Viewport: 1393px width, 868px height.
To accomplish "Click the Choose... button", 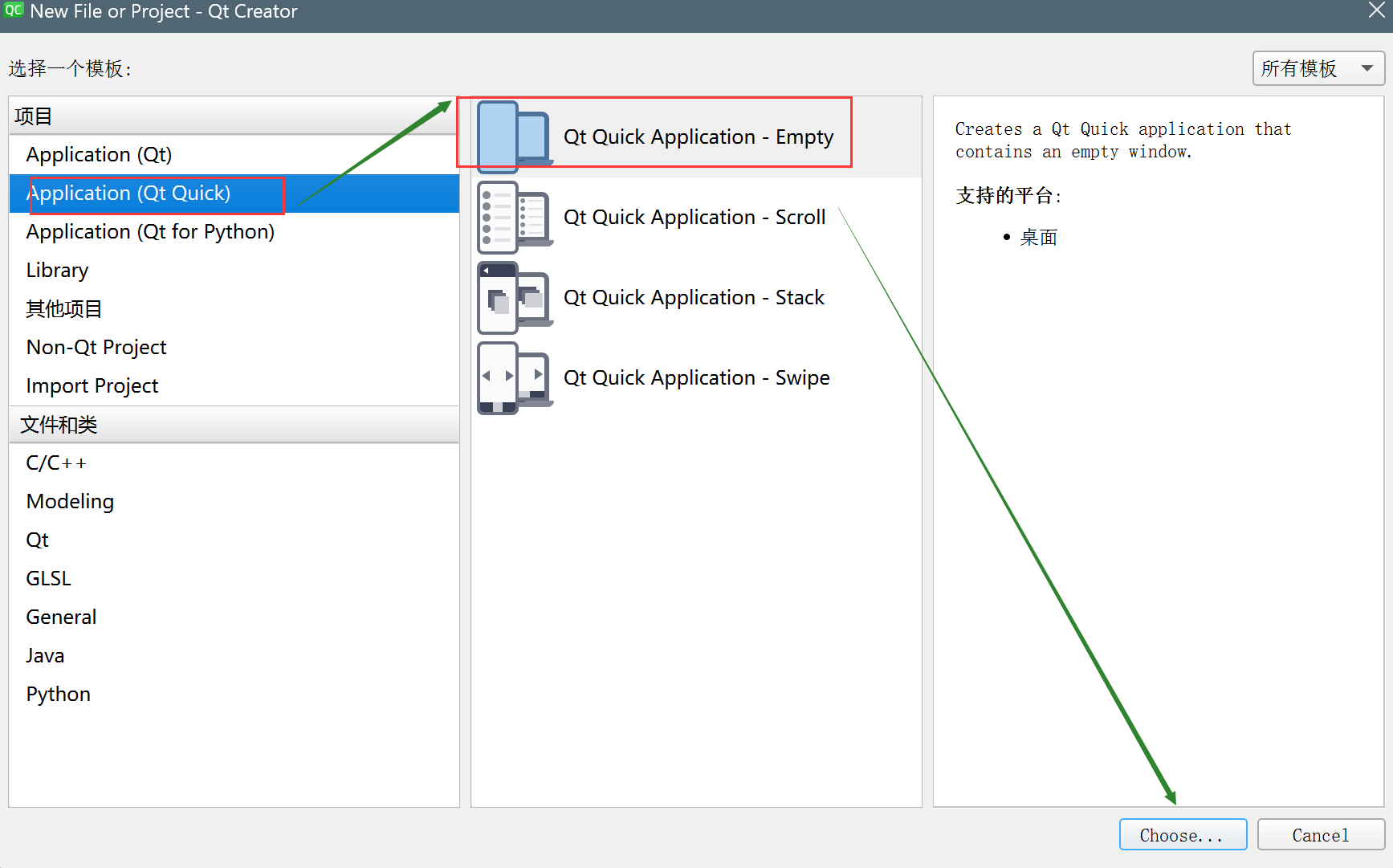I will tap(1183, 835).
